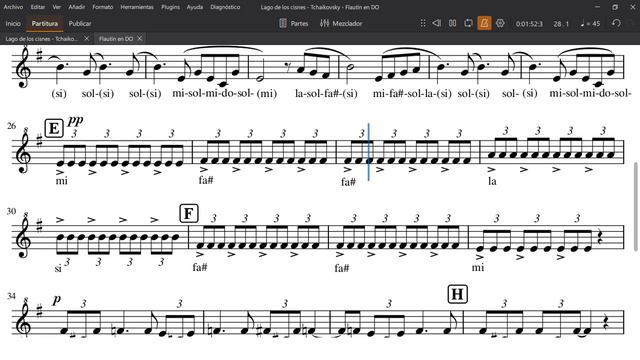Image resolution: width=640 pixels, height=360 pixels.
Task: Open the Archivo menu
Action: click(13, 7)
